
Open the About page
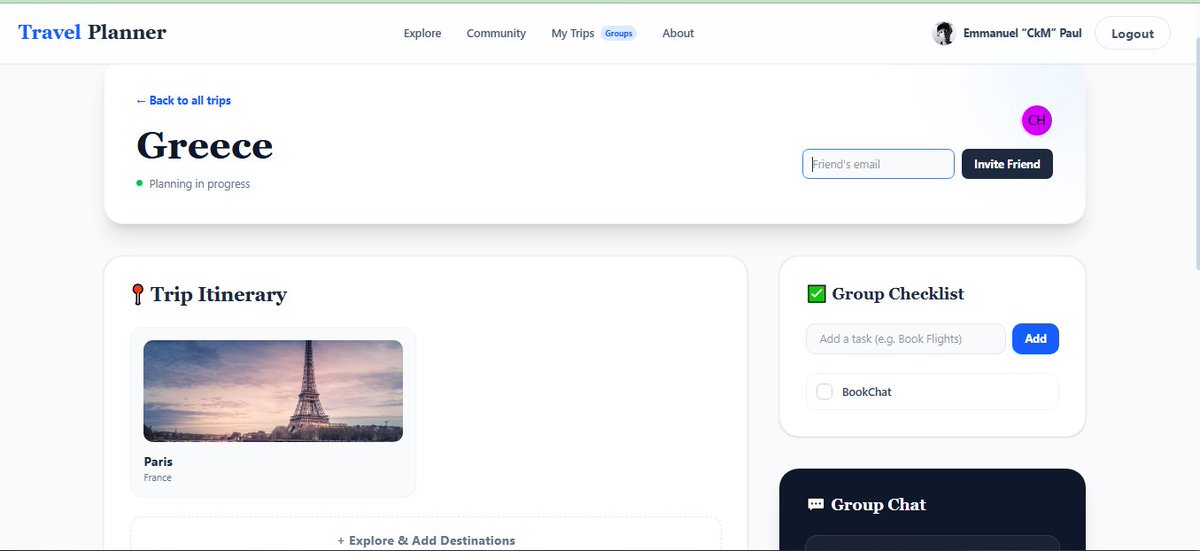pos(678,33)
